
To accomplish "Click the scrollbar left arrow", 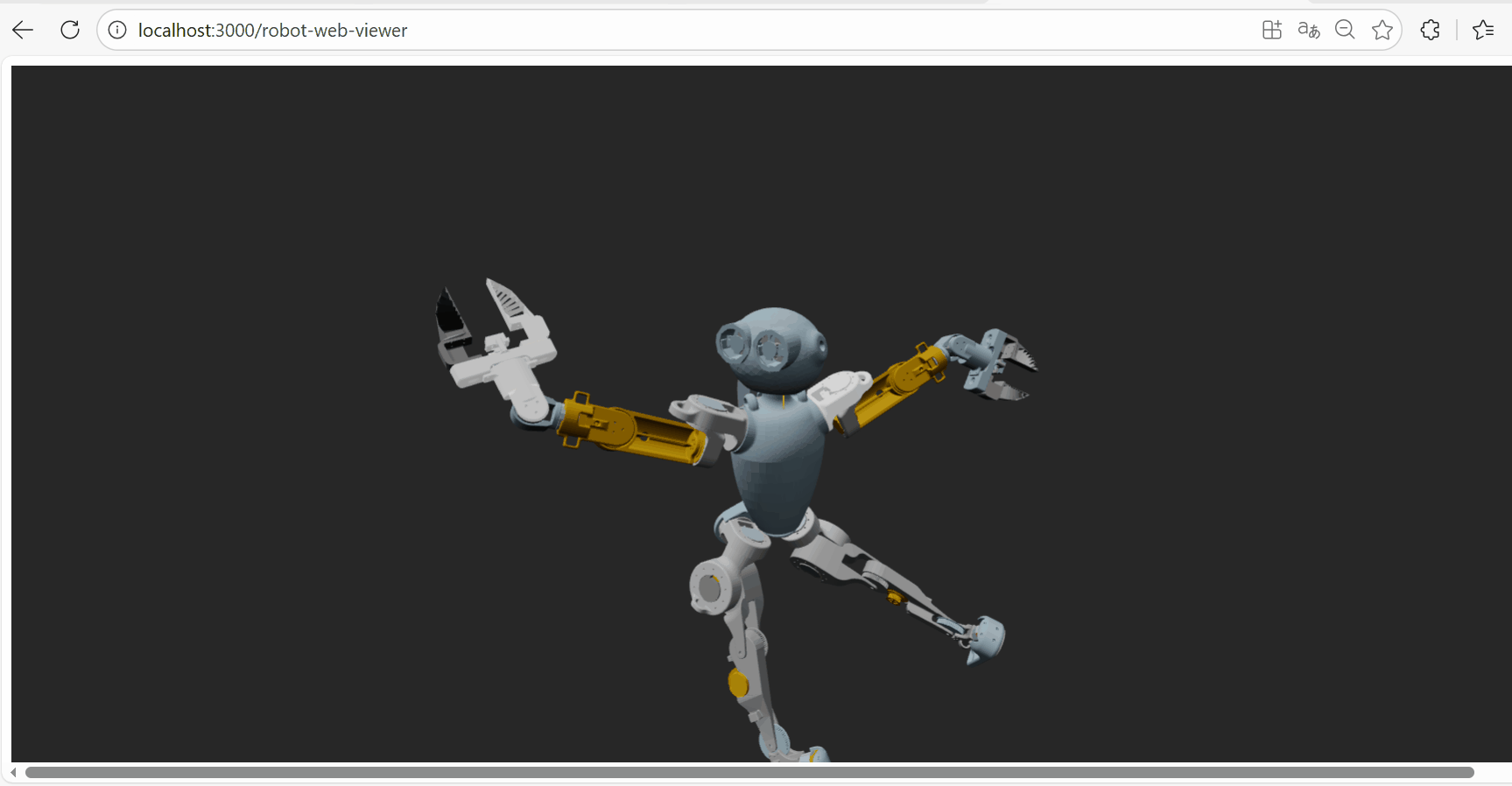I will 14,773.
